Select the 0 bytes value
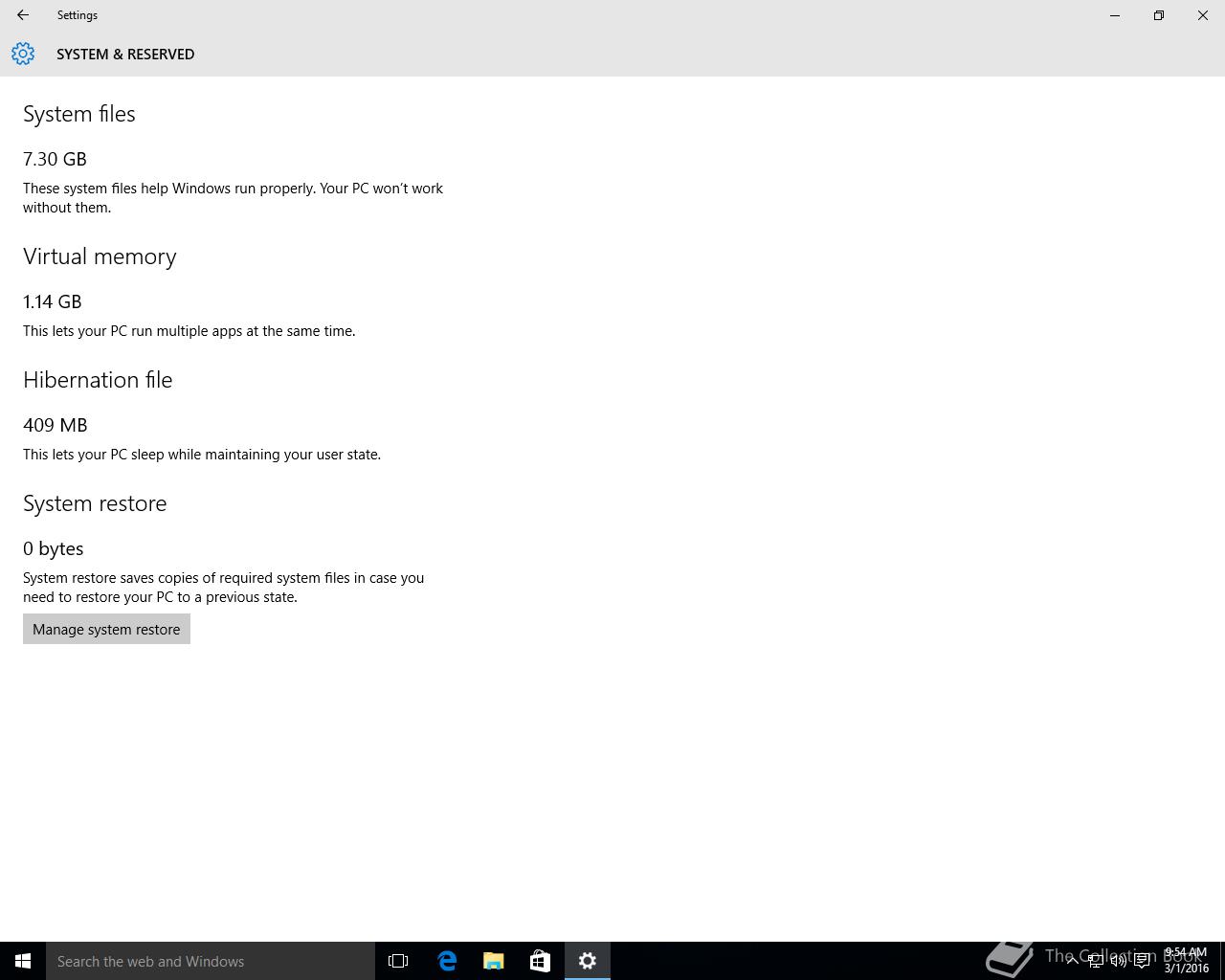Image resolution: width=1225 pixels, height=980 pixels. pyautogui.click(x=54, y=548)
